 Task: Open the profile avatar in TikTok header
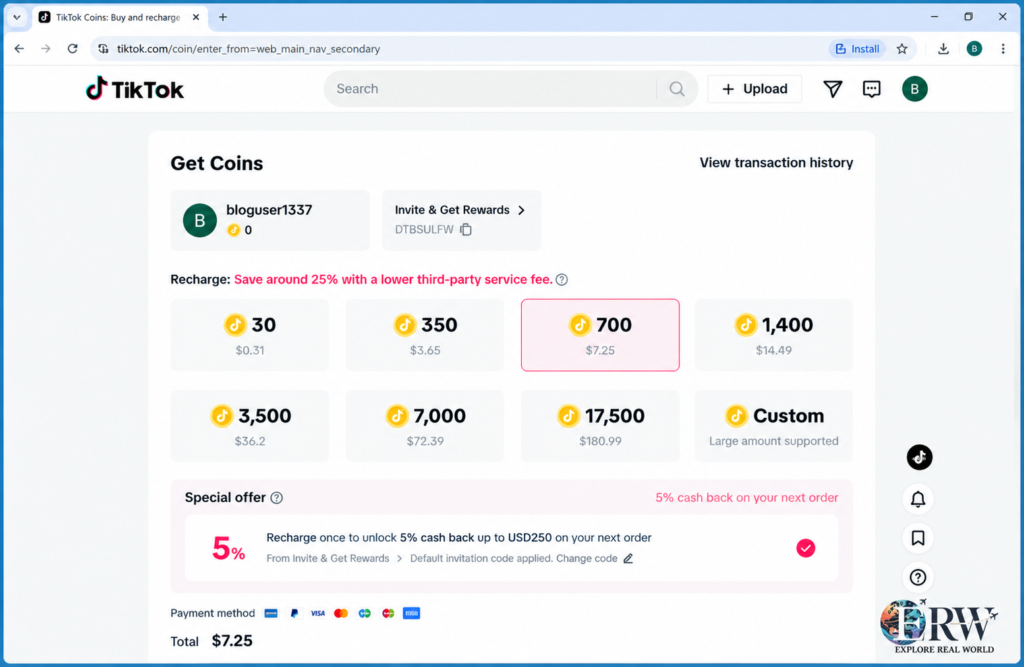(914, 89)
